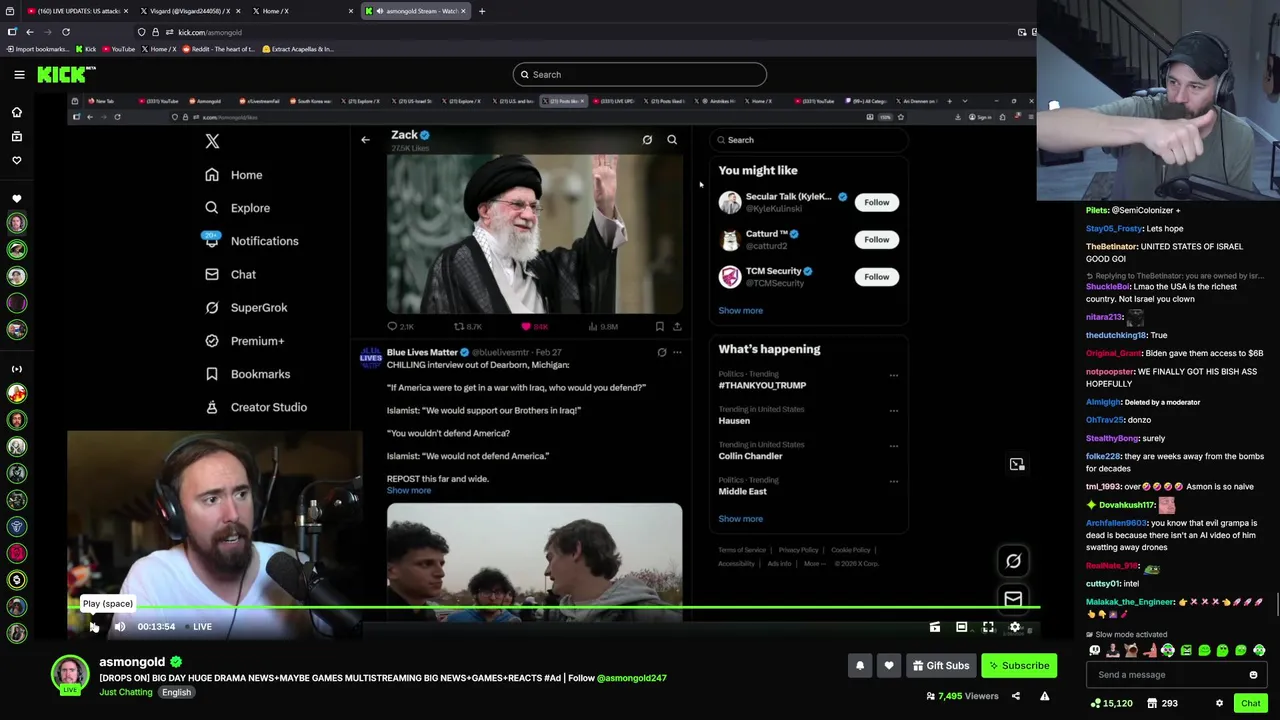Screen dimensions: 1280x720
Task: Pick the first emote in chat quick-emote row
Action: [x=1095, y=651]
